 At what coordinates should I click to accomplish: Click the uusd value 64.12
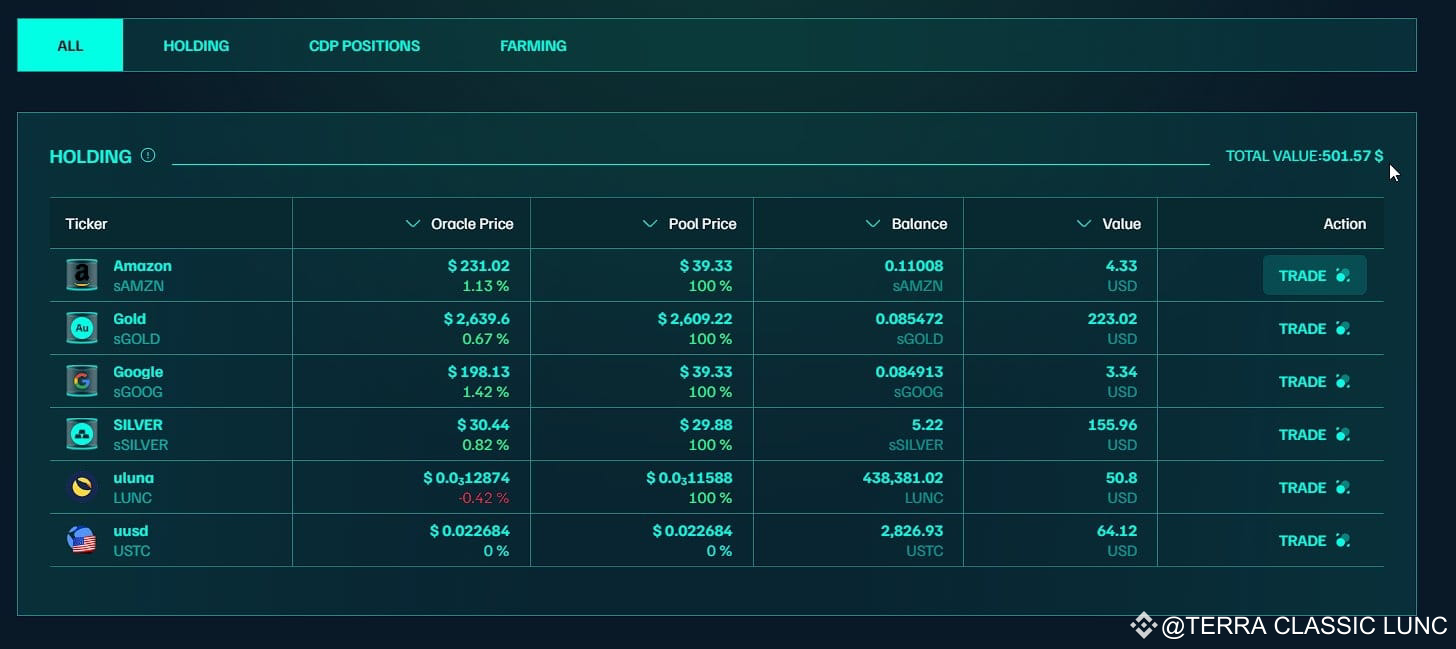(x=1117, y=531)
